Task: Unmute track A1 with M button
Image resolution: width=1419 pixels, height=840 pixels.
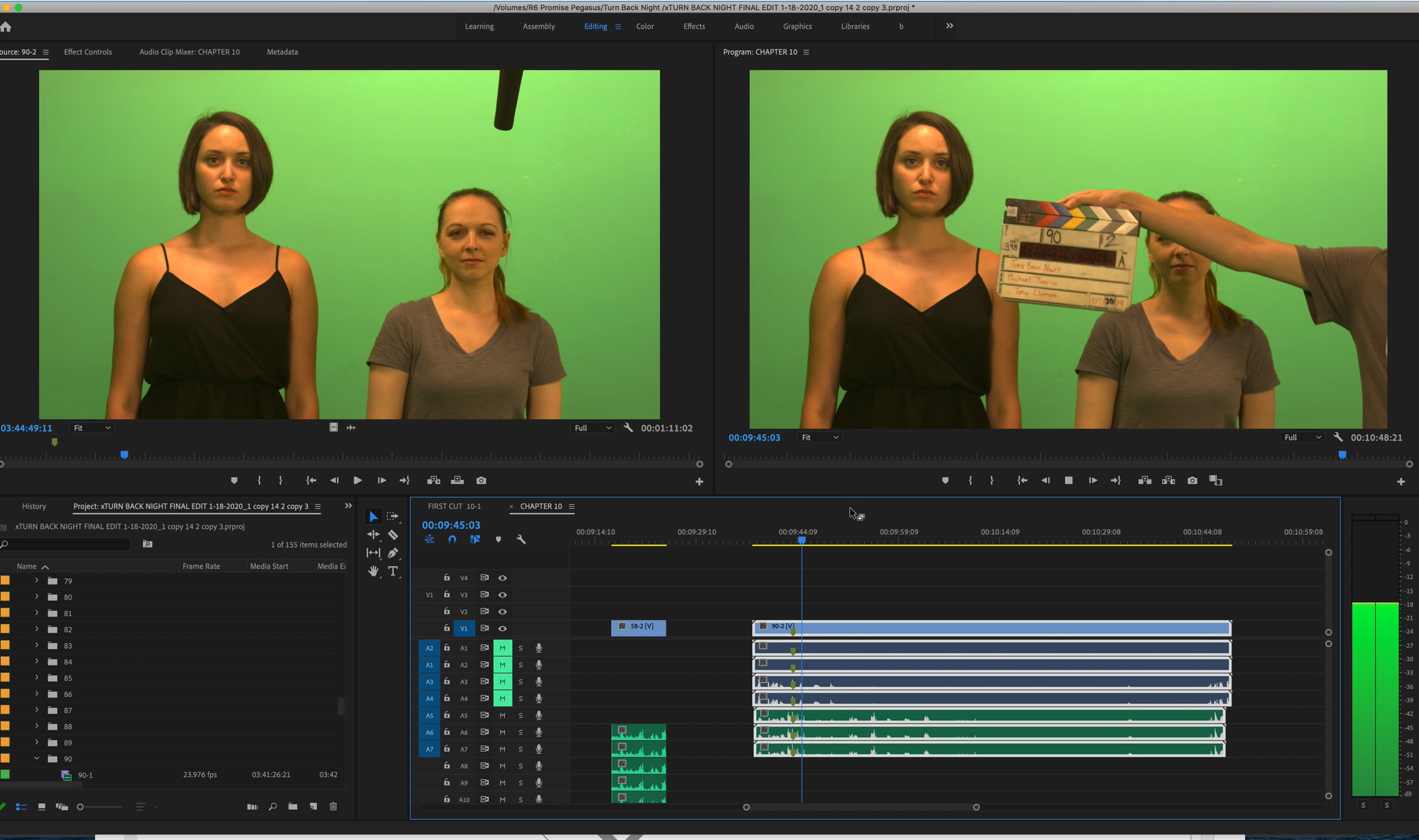Action: pyautogui.click(x=503, y=648)
